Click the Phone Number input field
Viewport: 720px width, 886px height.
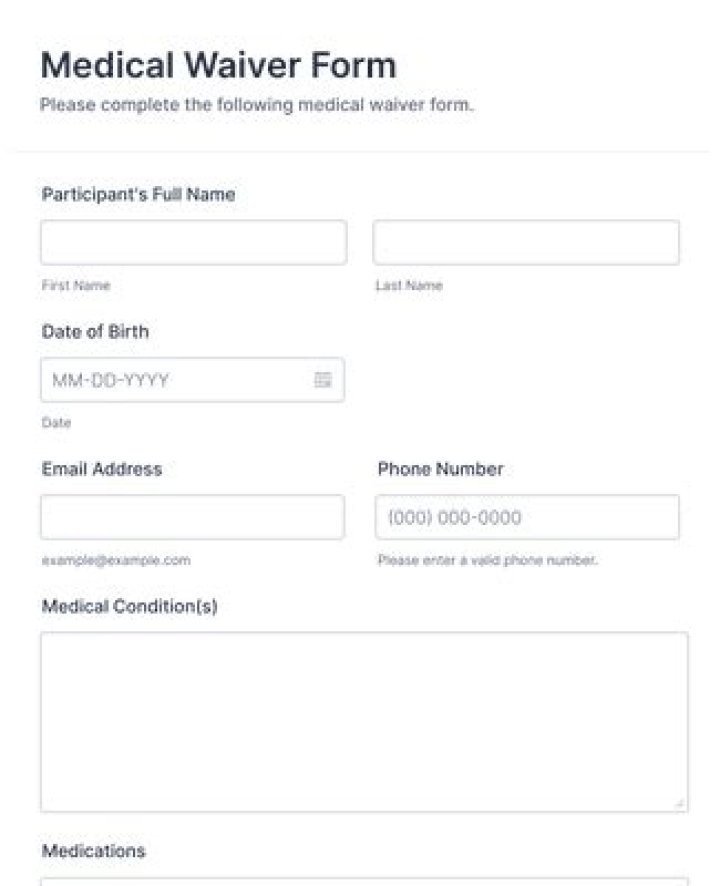(528, 517)
